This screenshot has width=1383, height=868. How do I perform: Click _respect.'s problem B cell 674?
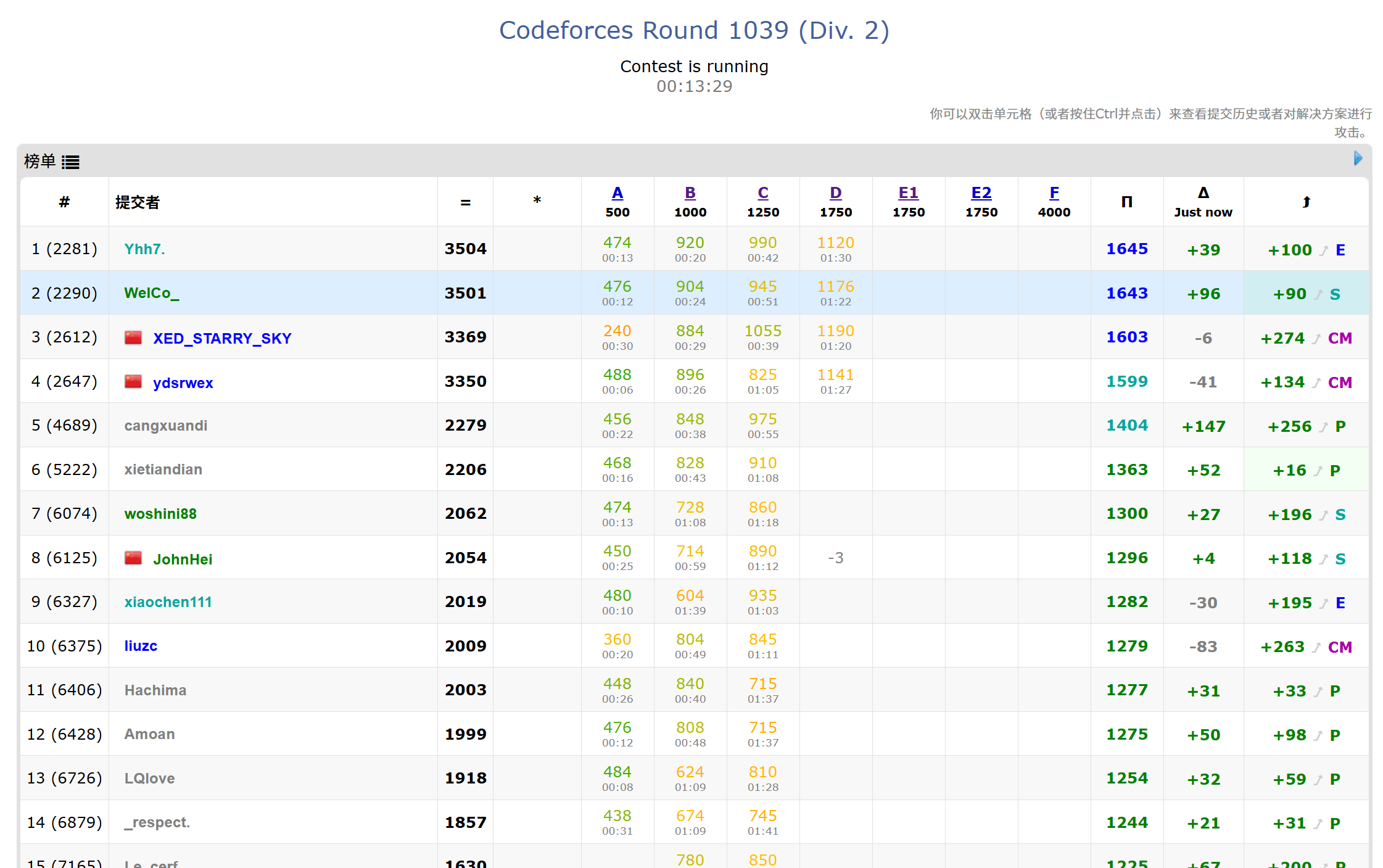[690, 822]
